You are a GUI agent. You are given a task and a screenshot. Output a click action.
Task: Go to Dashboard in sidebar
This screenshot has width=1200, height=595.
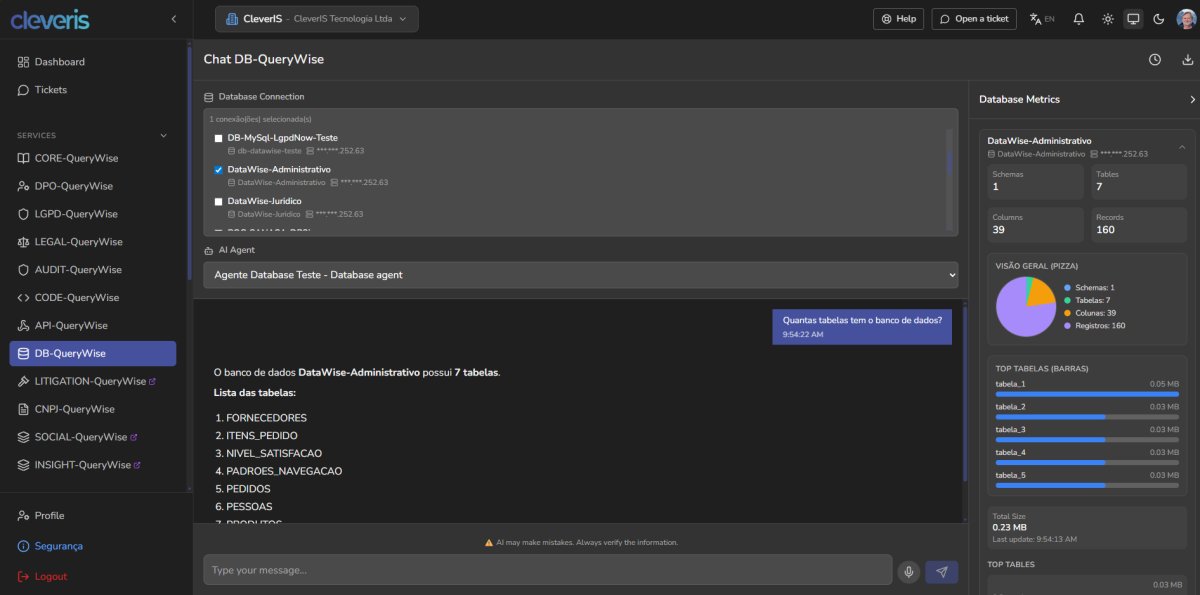click(x=59, y=62)
